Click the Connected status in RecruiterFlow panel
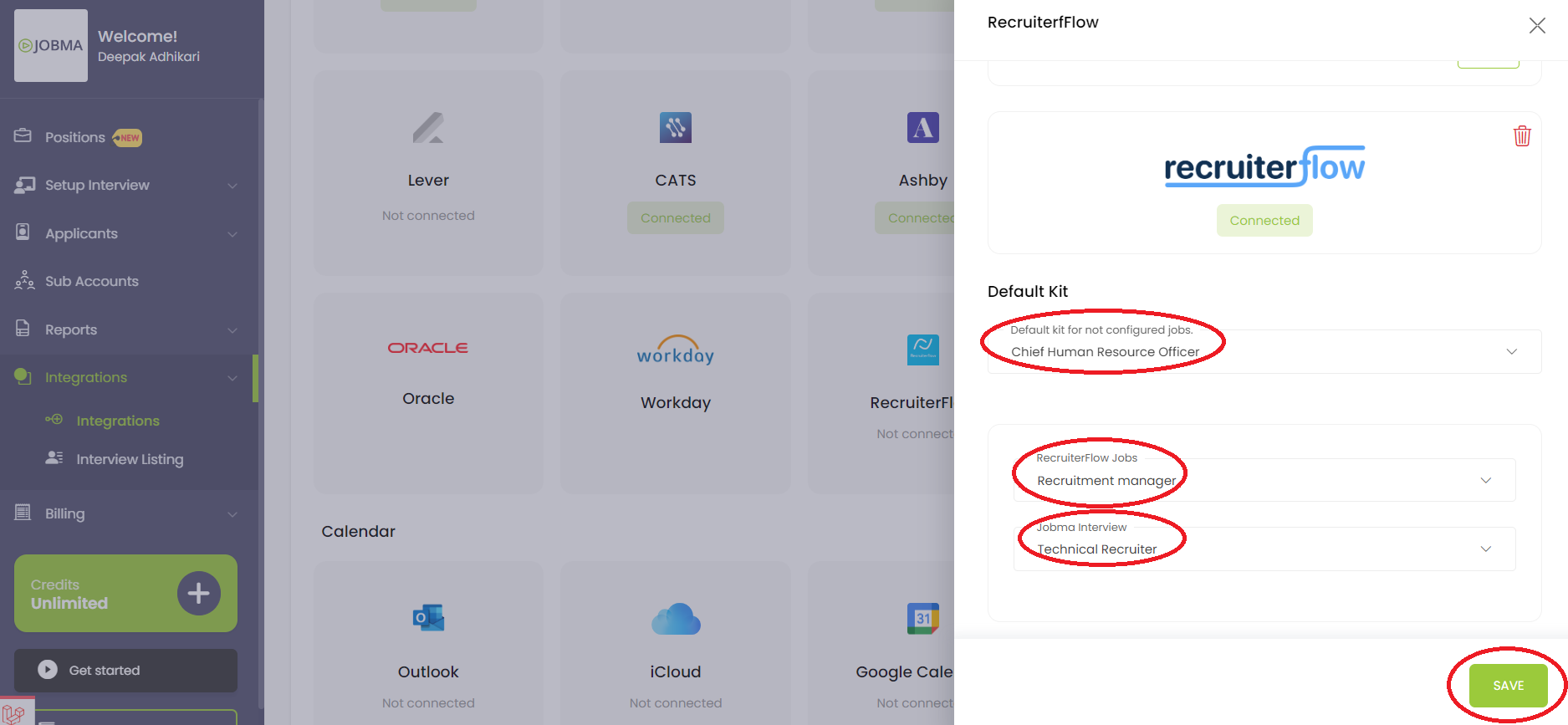The image size is (1568, 725). 1264,221
